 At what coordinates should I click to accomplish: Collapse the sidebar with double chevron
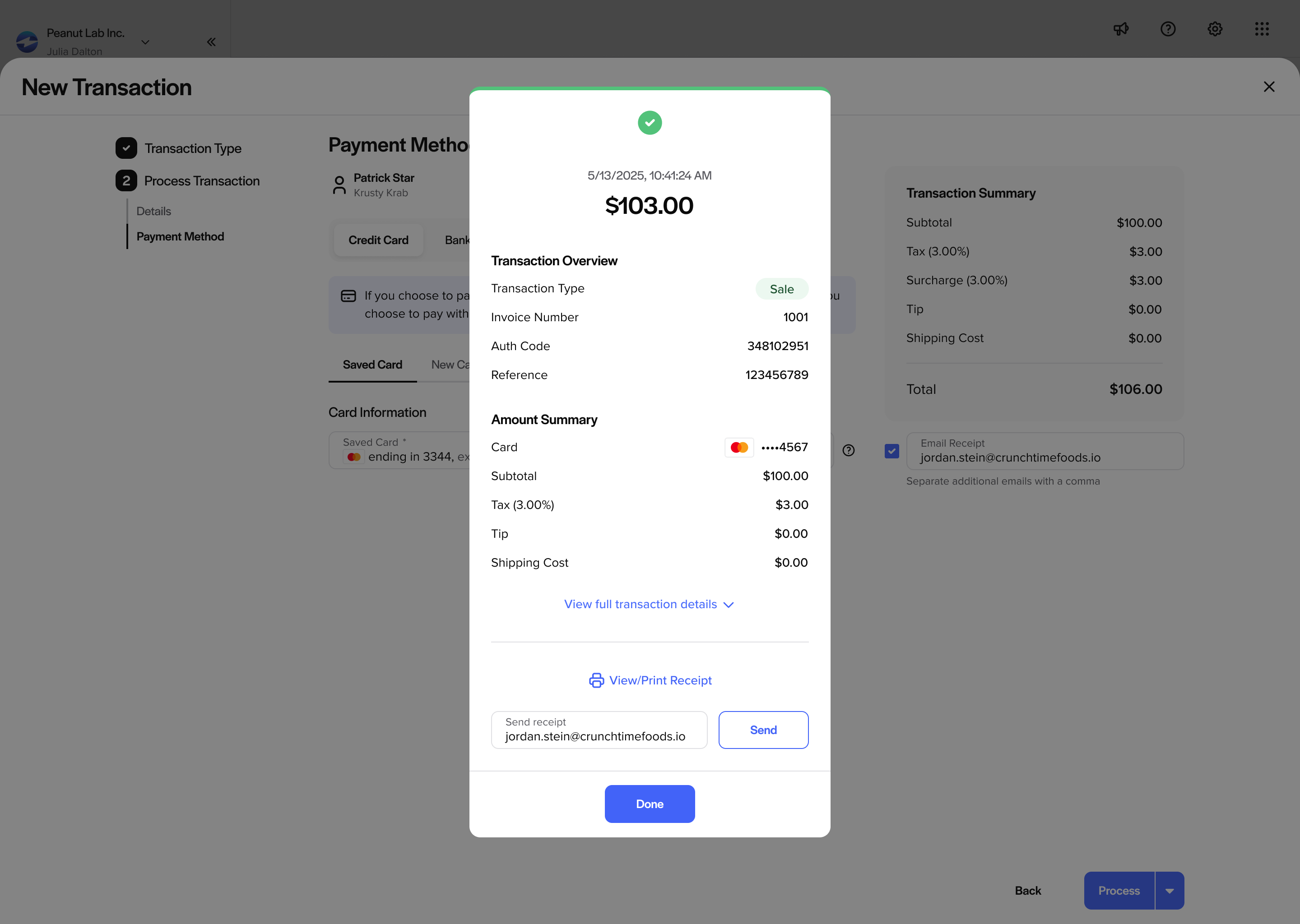tap(211, 42)
